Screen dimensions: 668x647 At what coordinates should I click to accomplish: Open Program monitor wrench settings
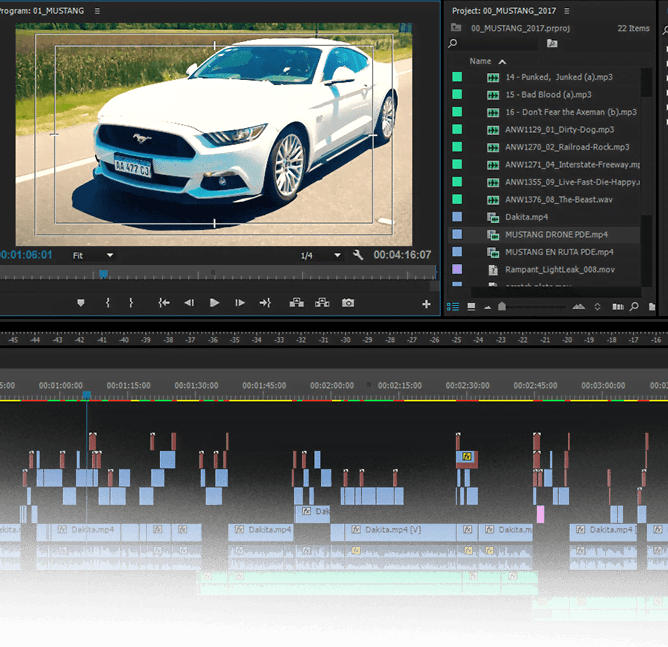tap(358, 255)
